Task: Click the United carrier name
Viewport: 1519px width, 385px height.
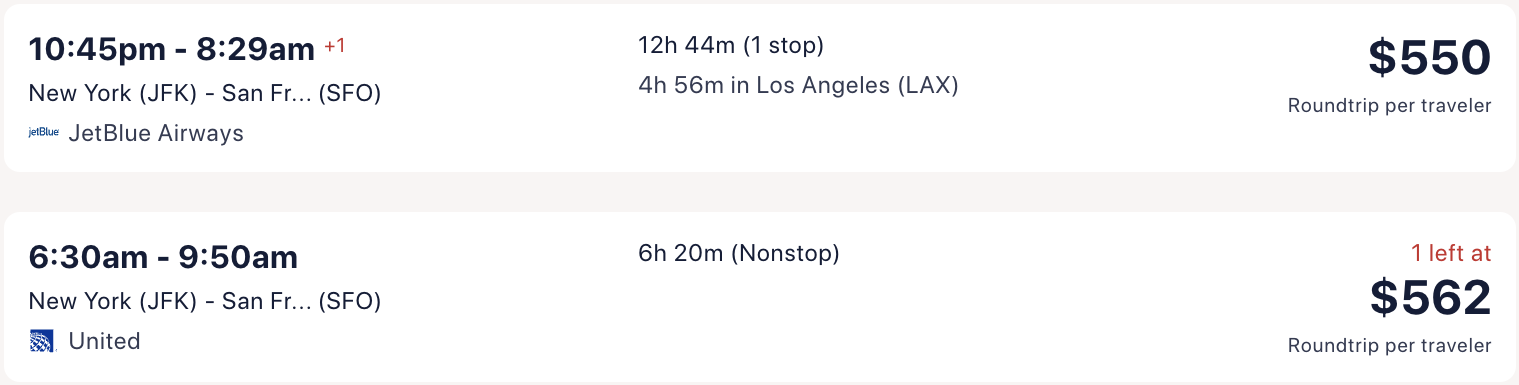Action: 104,341
